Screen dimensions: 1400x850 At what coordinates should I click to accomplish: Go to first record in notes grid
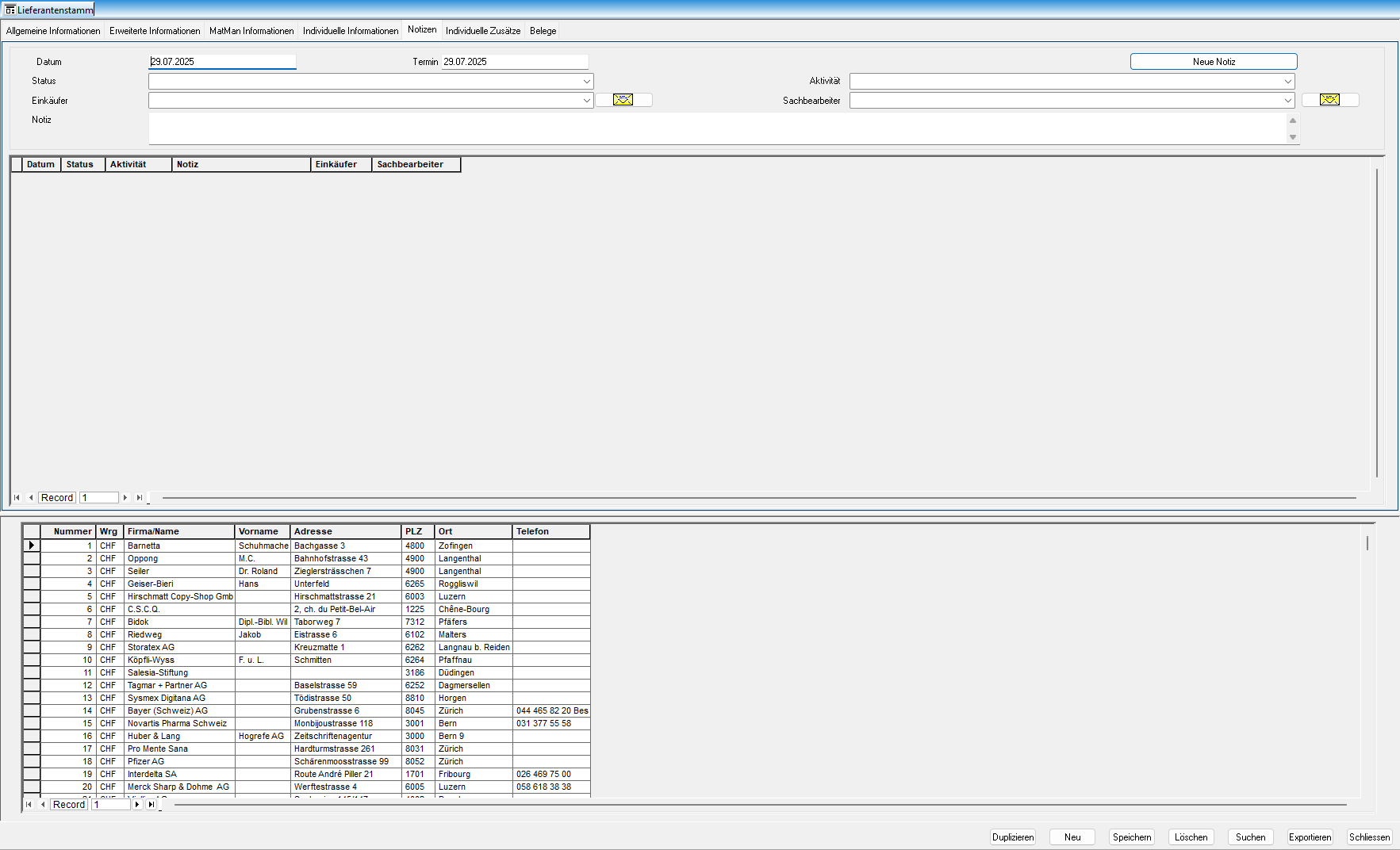click(17, 498)
